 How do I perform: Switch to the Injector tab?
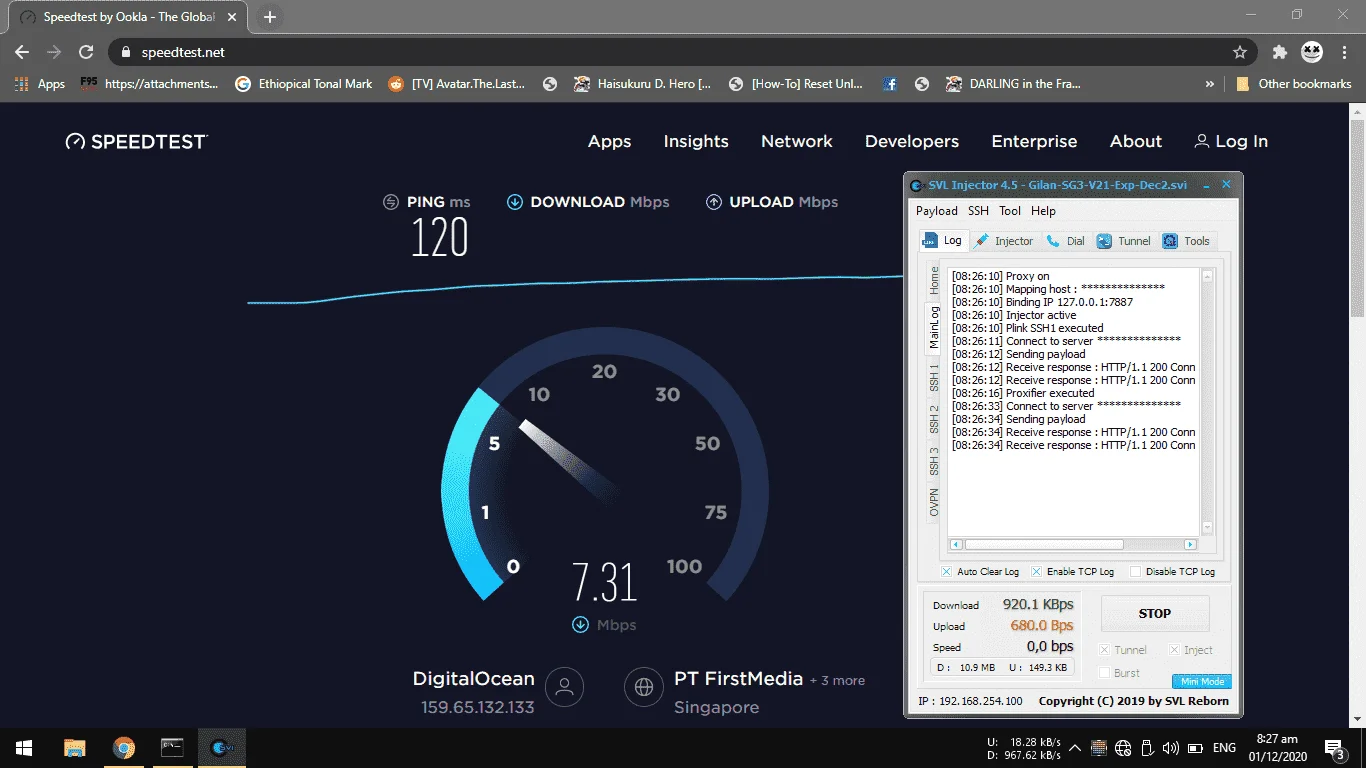pyautogui.click(x=1004, y=241)
